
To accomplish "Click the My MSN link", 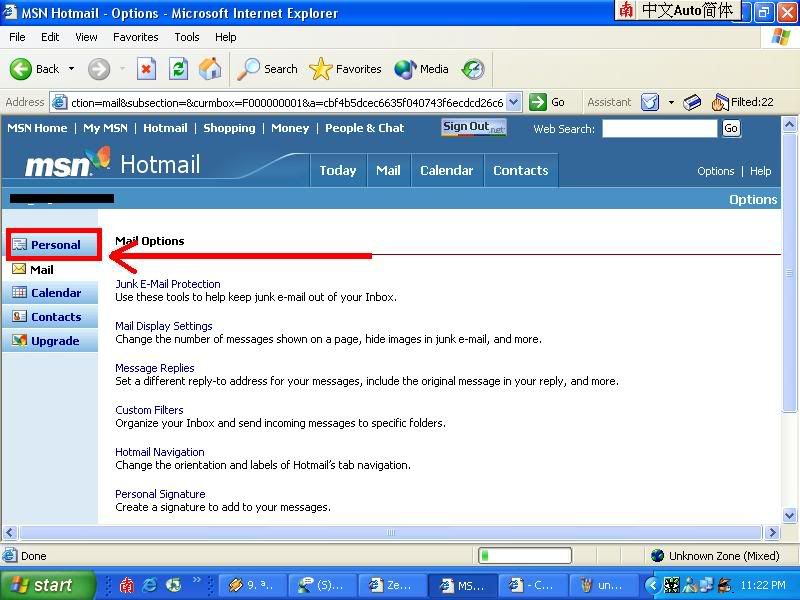I will [x=105, y=128].
